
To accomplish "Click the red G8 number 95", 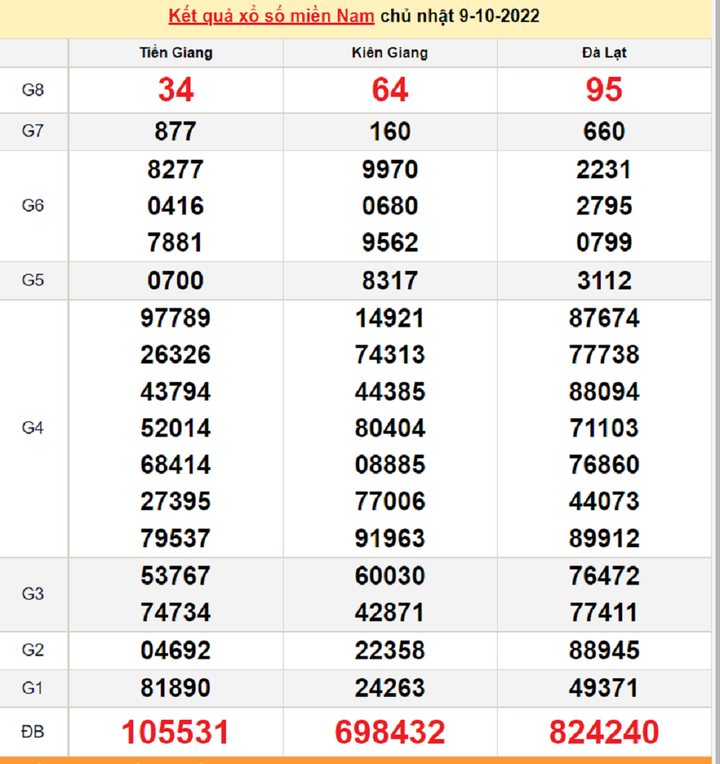I will pyautogui.click(x=604, y=90).
